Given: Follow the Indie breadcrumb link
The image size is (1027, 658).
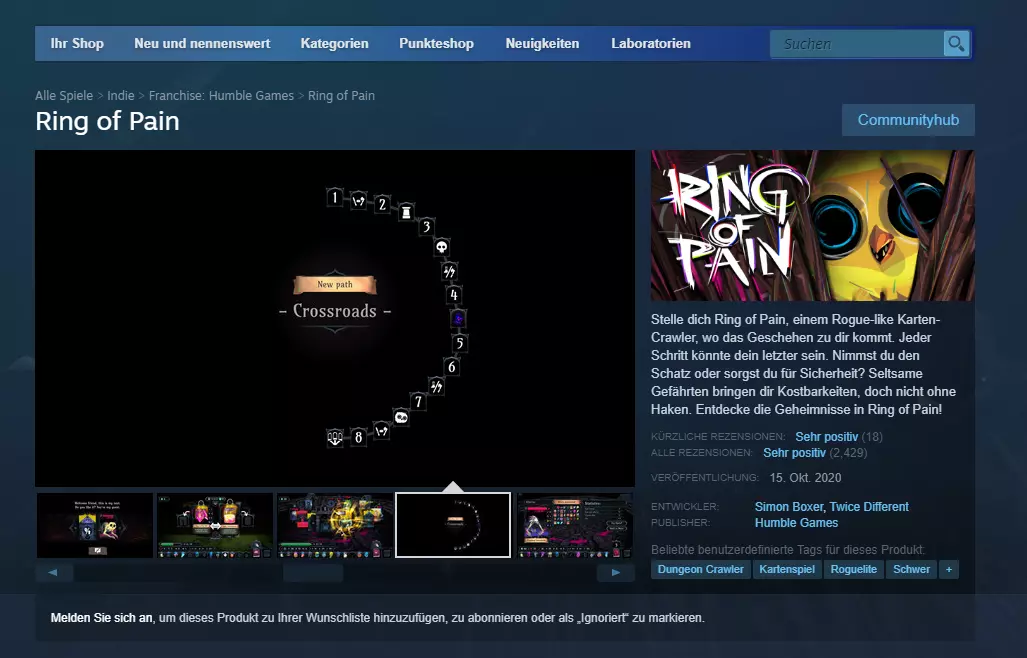Looking at the screenshot, I should (x=121, y=96).
